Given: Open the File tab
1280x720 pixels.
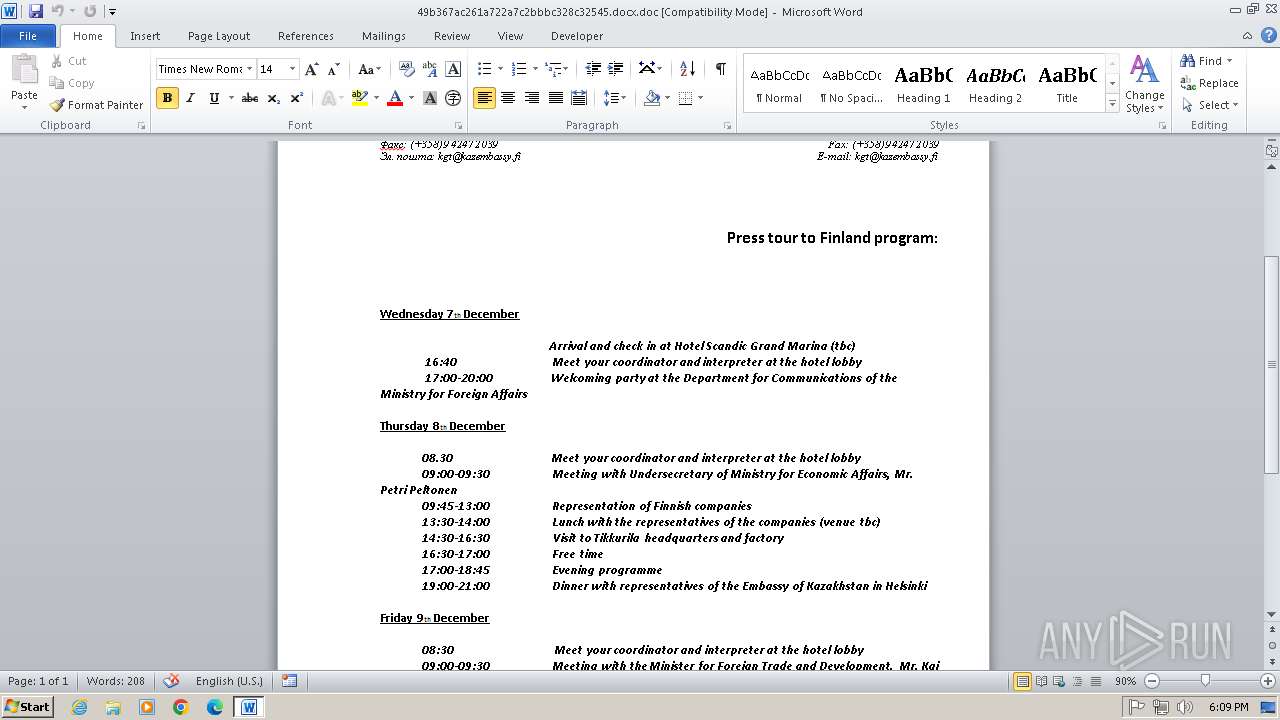Looking at the screenshot, I should (28, 36).
